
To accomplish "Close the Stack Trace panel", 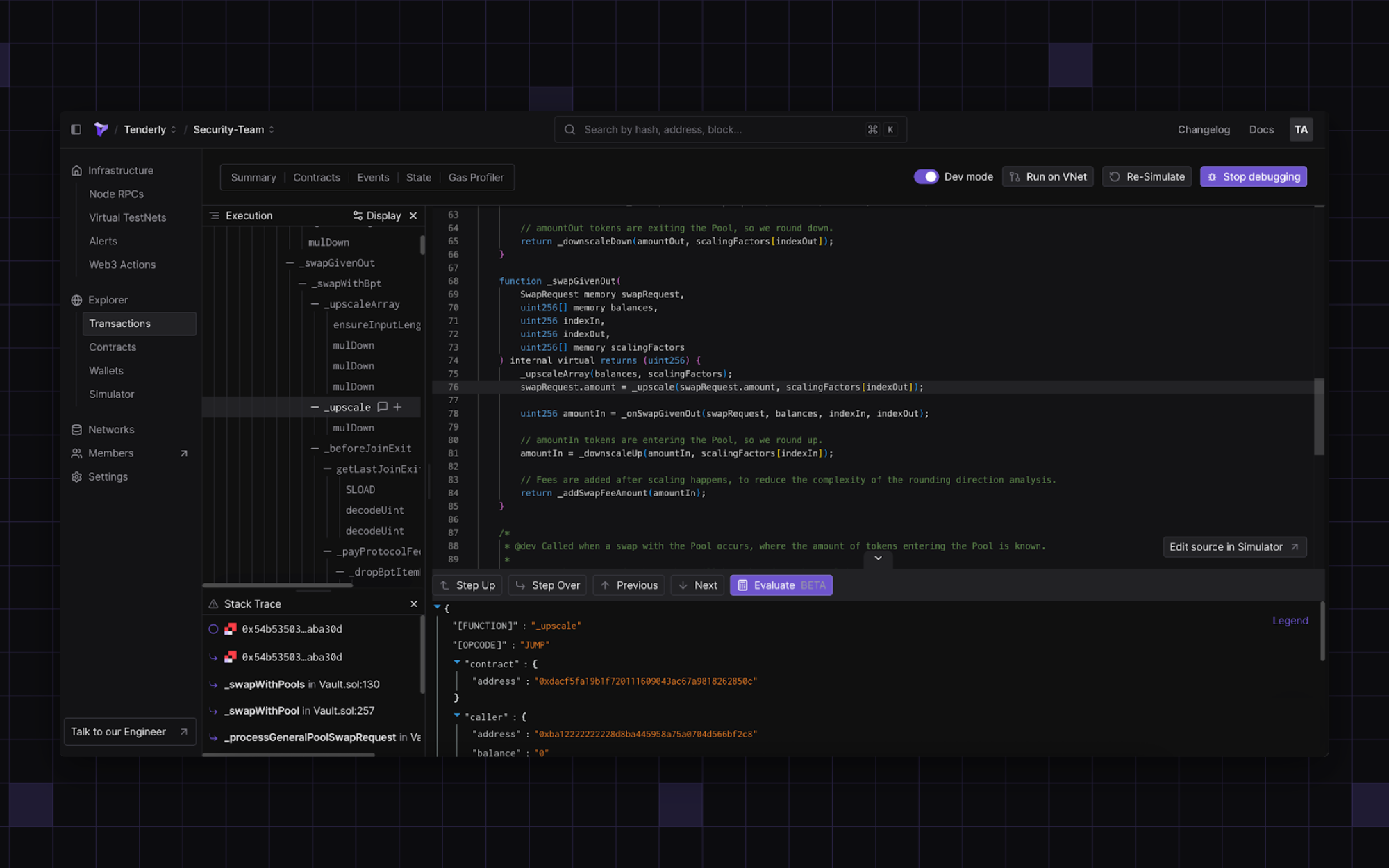I will [x=413, y=603].
